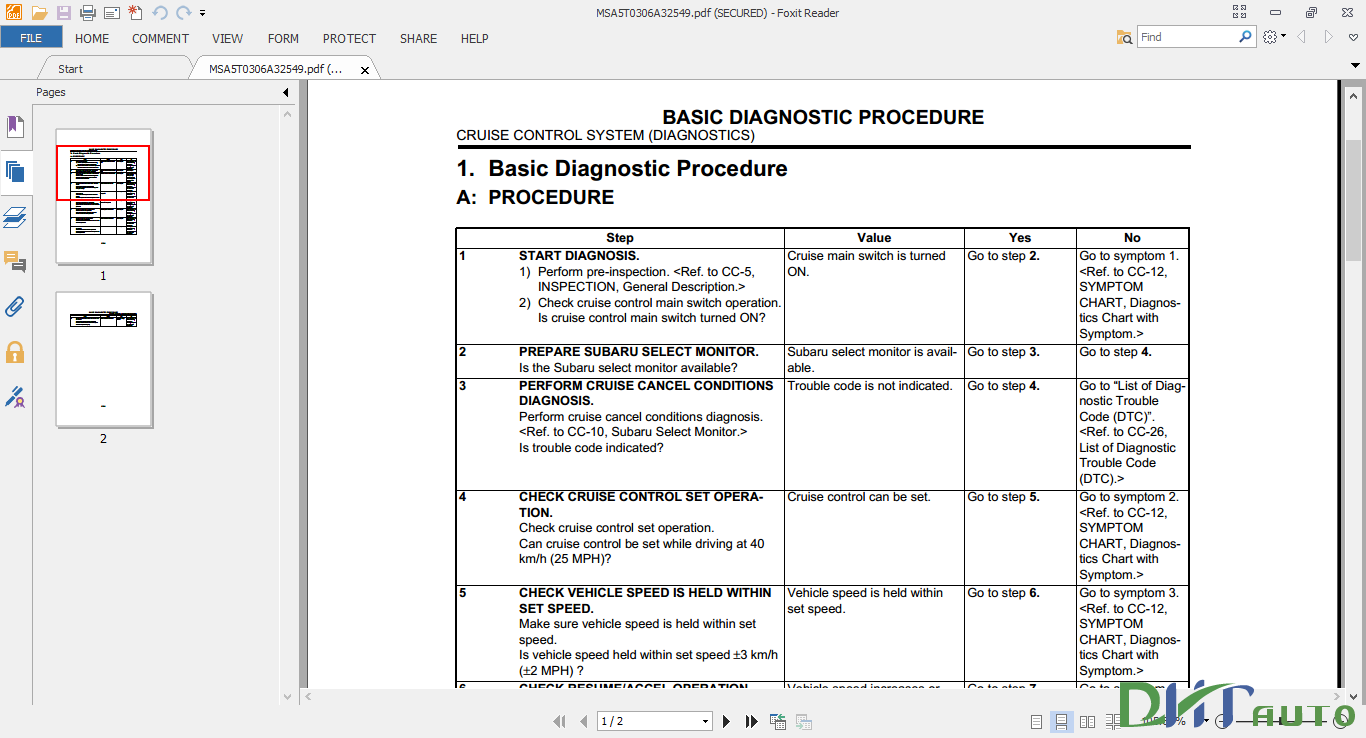Click the document horizontal scrollbar
The image size is (1366, 738).
(820, 696)
